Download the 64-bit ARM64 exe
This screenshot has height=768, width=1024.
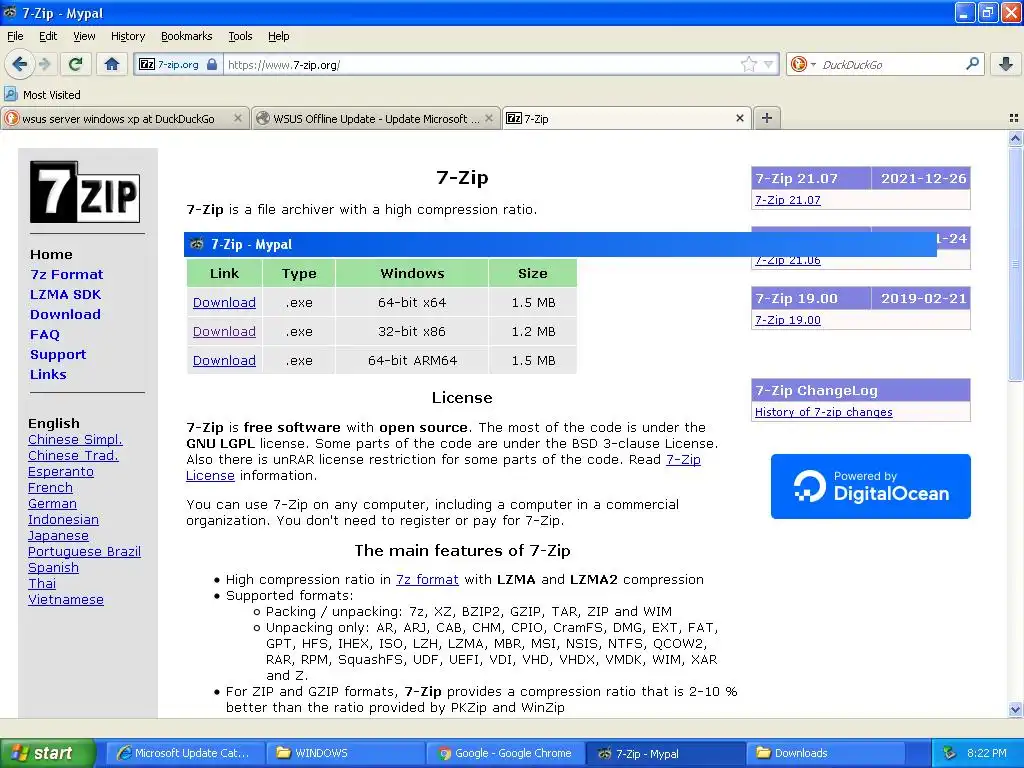click(224, 360)
